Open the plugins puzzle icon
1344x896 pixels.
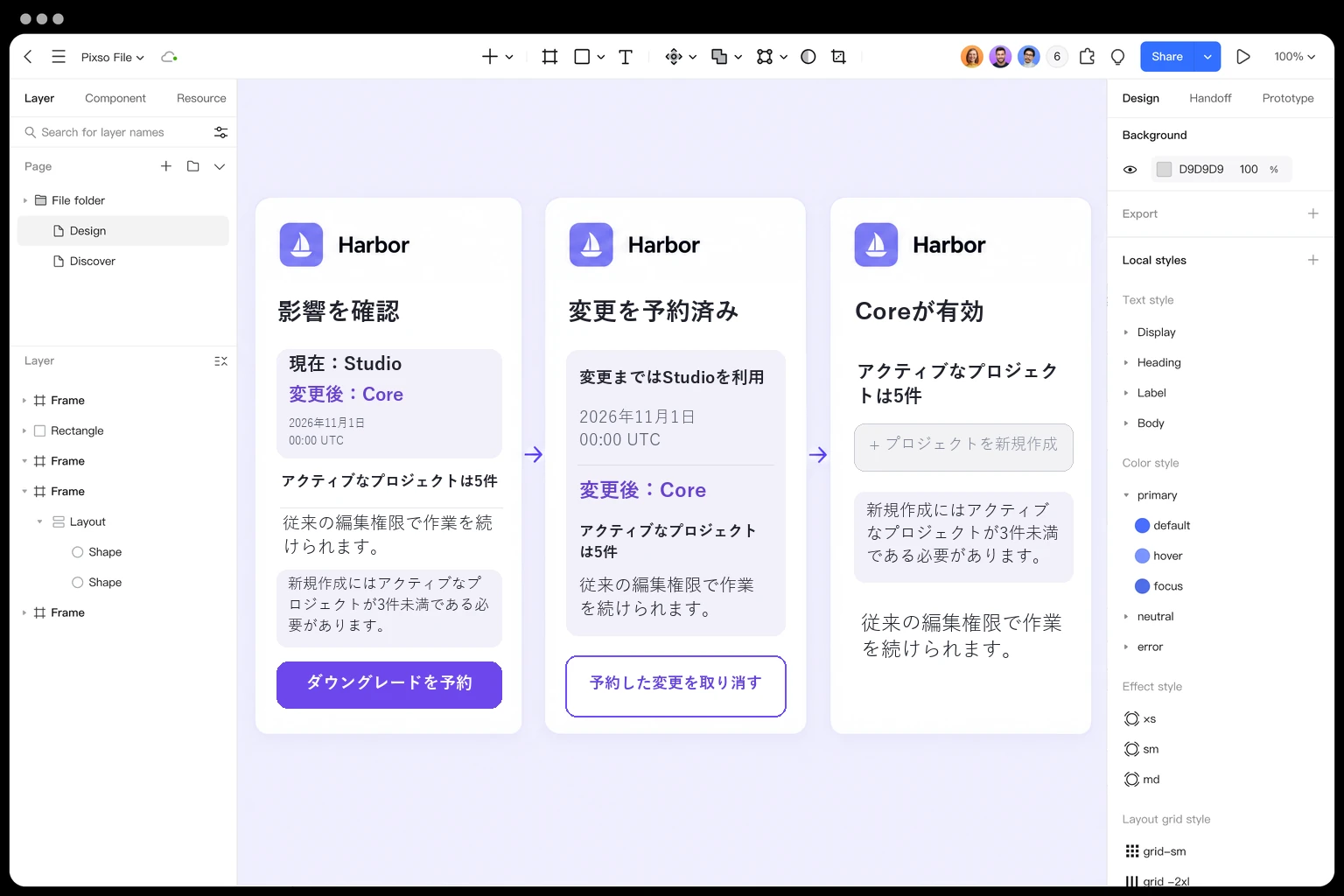click(1087, 57)
